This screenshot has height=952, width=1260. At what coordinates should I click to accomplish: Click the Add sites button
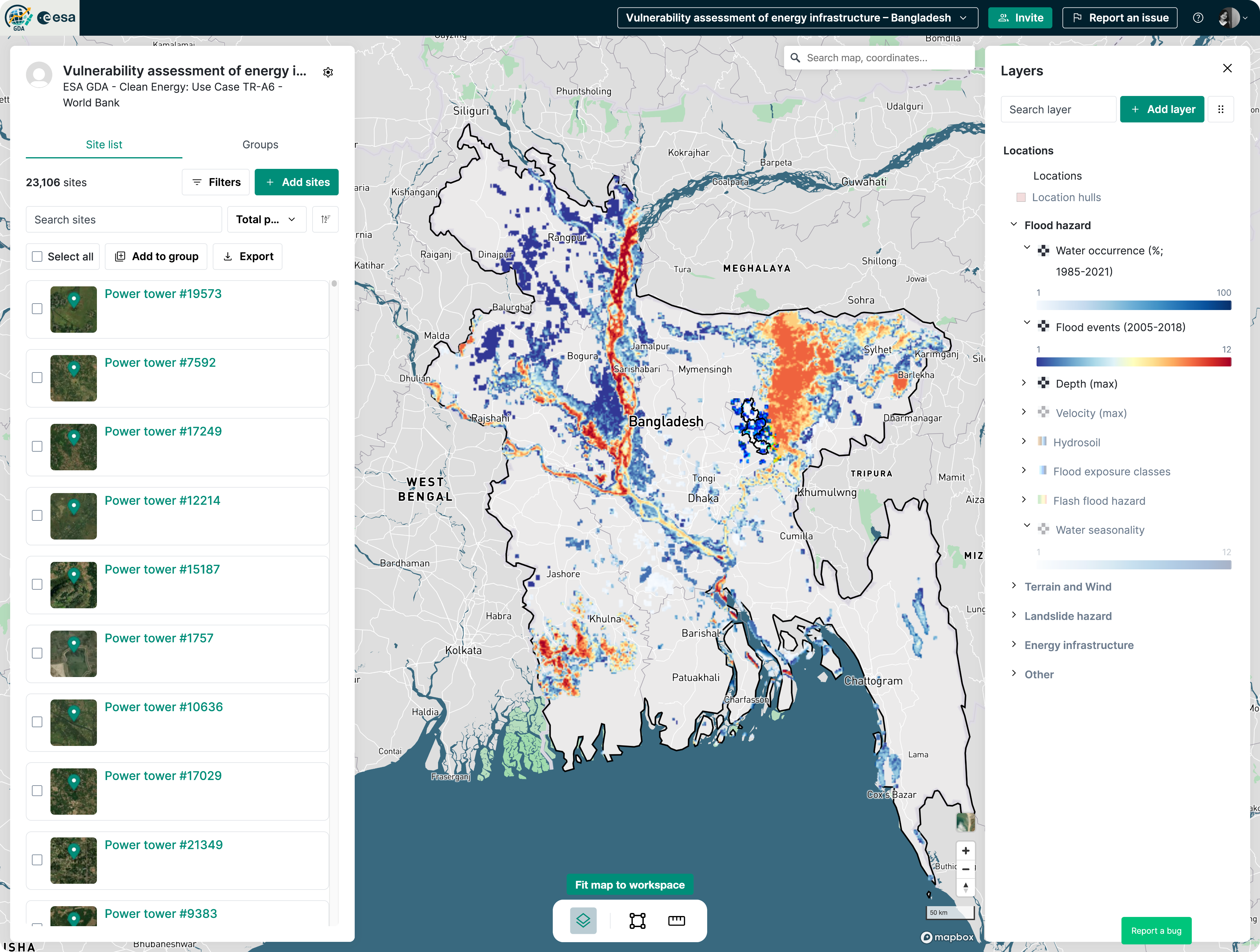tap(296, 182)
